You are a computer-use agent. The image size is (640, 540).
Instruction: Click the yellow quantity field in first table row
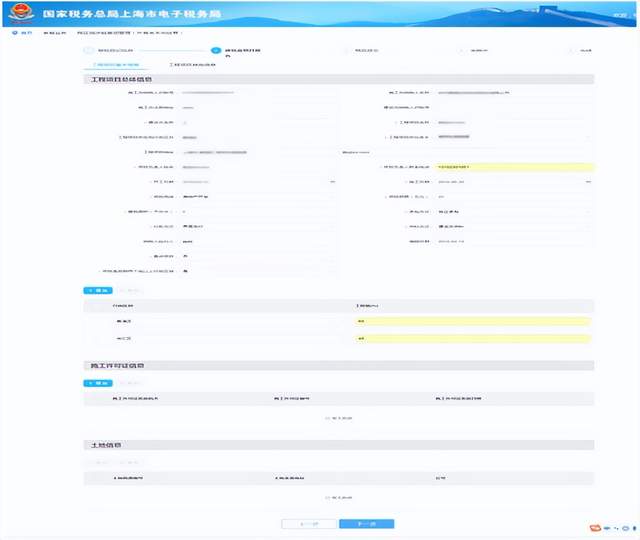pyautogui.click(x=473, y=321)
